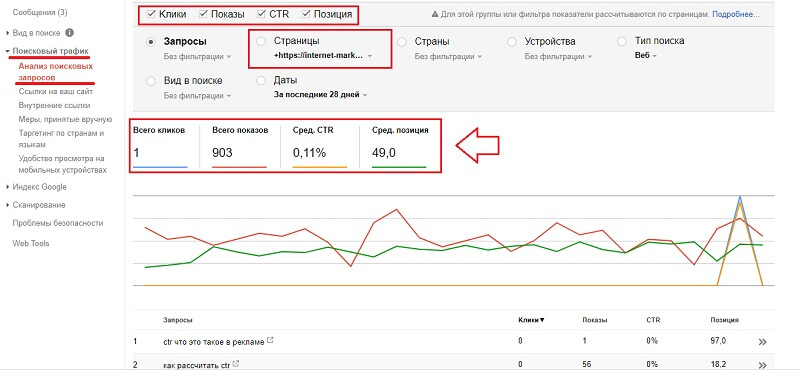The width and height of the screenshot is (800, 370).
Task: Open Без фильтрации dropdown under Страны
Action: pos(448,56)
